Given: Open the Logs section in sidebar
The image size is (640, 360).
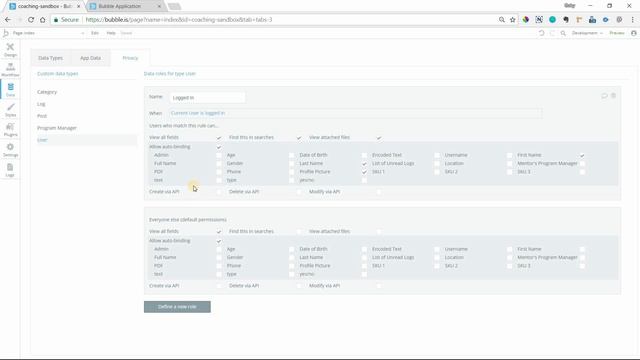Looking at the screenshot, I should (x=10, y=170).
